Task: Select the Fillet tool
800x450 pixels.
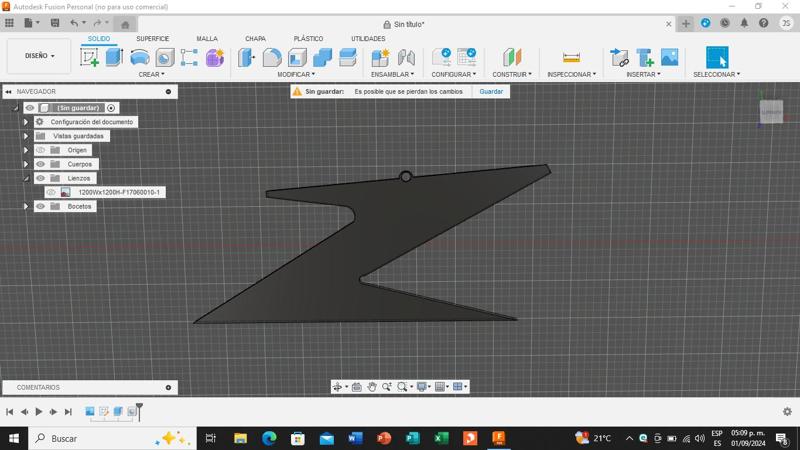Action: pos(272,58)
